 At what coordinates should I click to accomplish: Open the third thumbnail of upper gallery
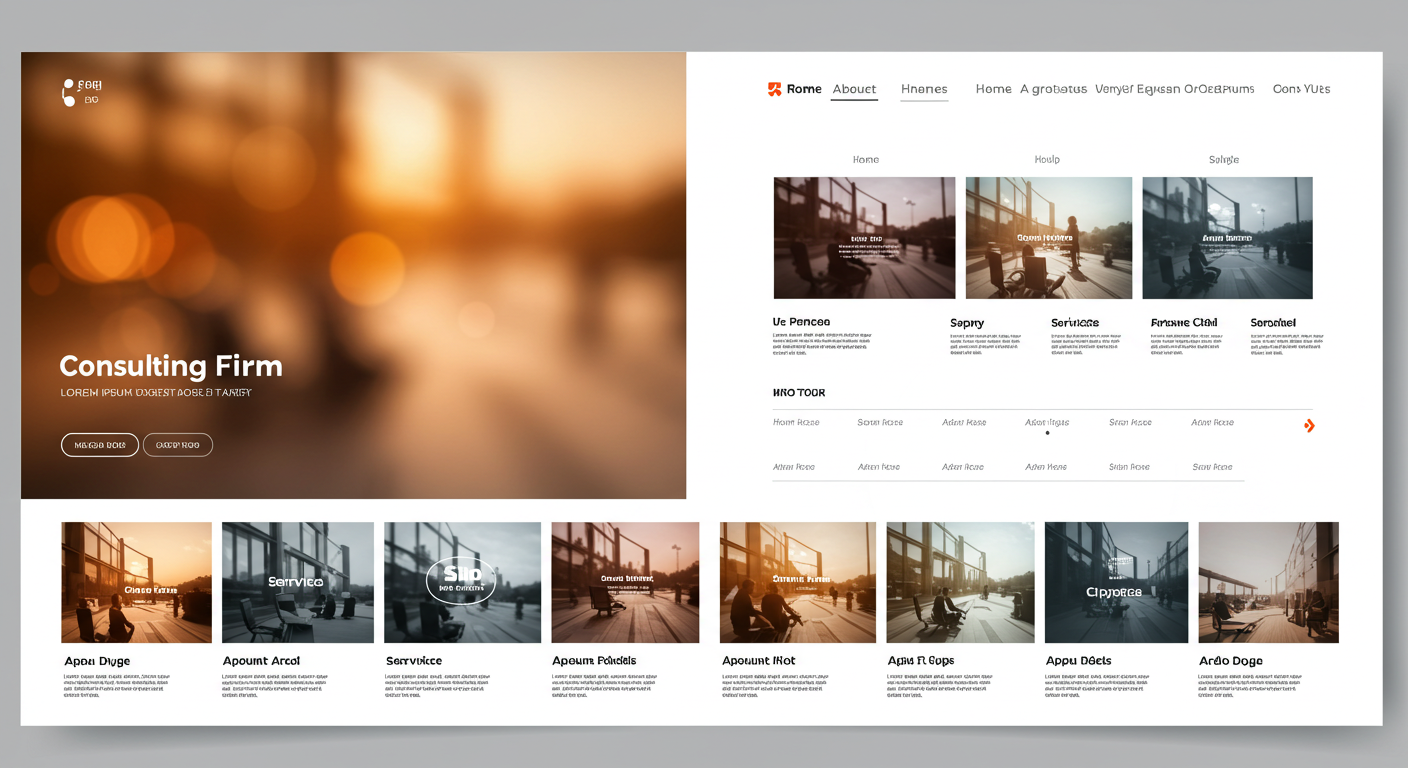pos(1227,238)
